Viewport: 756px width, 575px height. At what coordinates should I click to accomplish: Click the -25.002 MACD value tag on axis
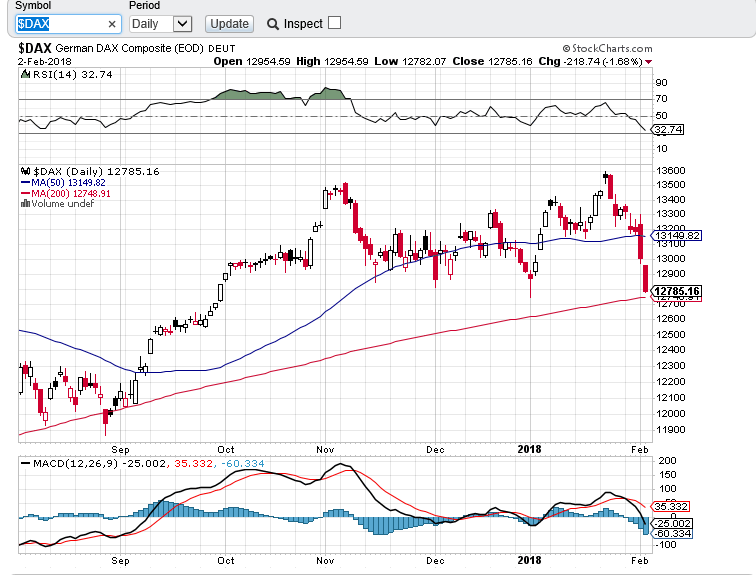(x=672, y=523)
